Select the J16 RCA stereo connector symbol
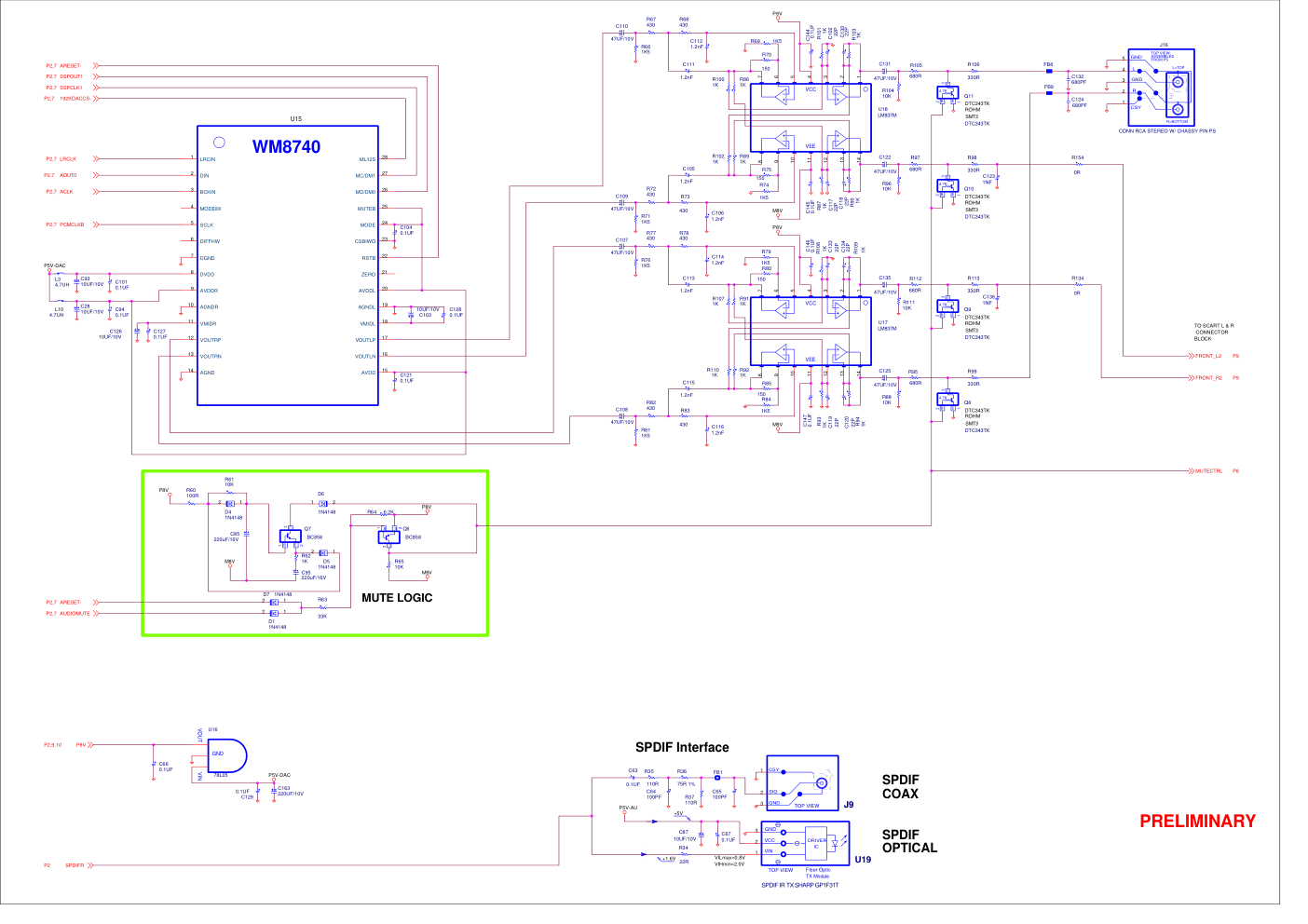This screenshot has height=924, width=1308. coord(1160,88)
